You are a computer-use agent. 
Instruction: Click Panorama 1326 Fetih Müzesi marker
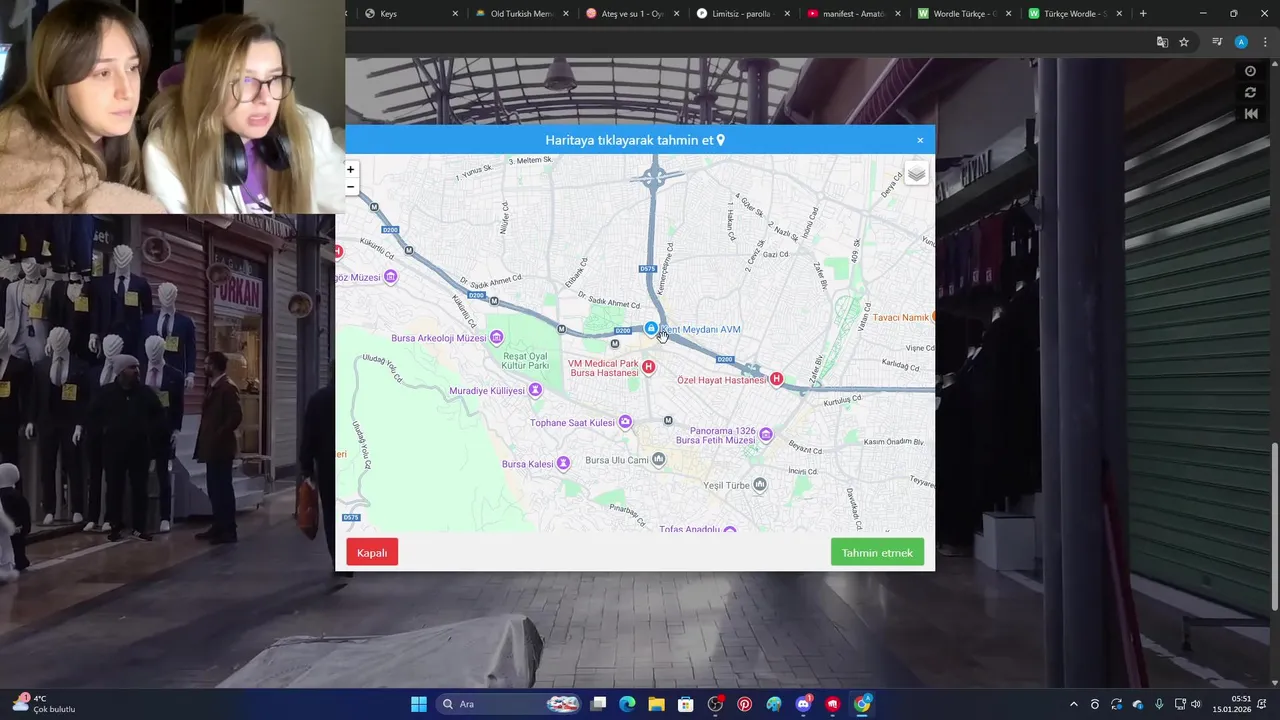point(766,435)
